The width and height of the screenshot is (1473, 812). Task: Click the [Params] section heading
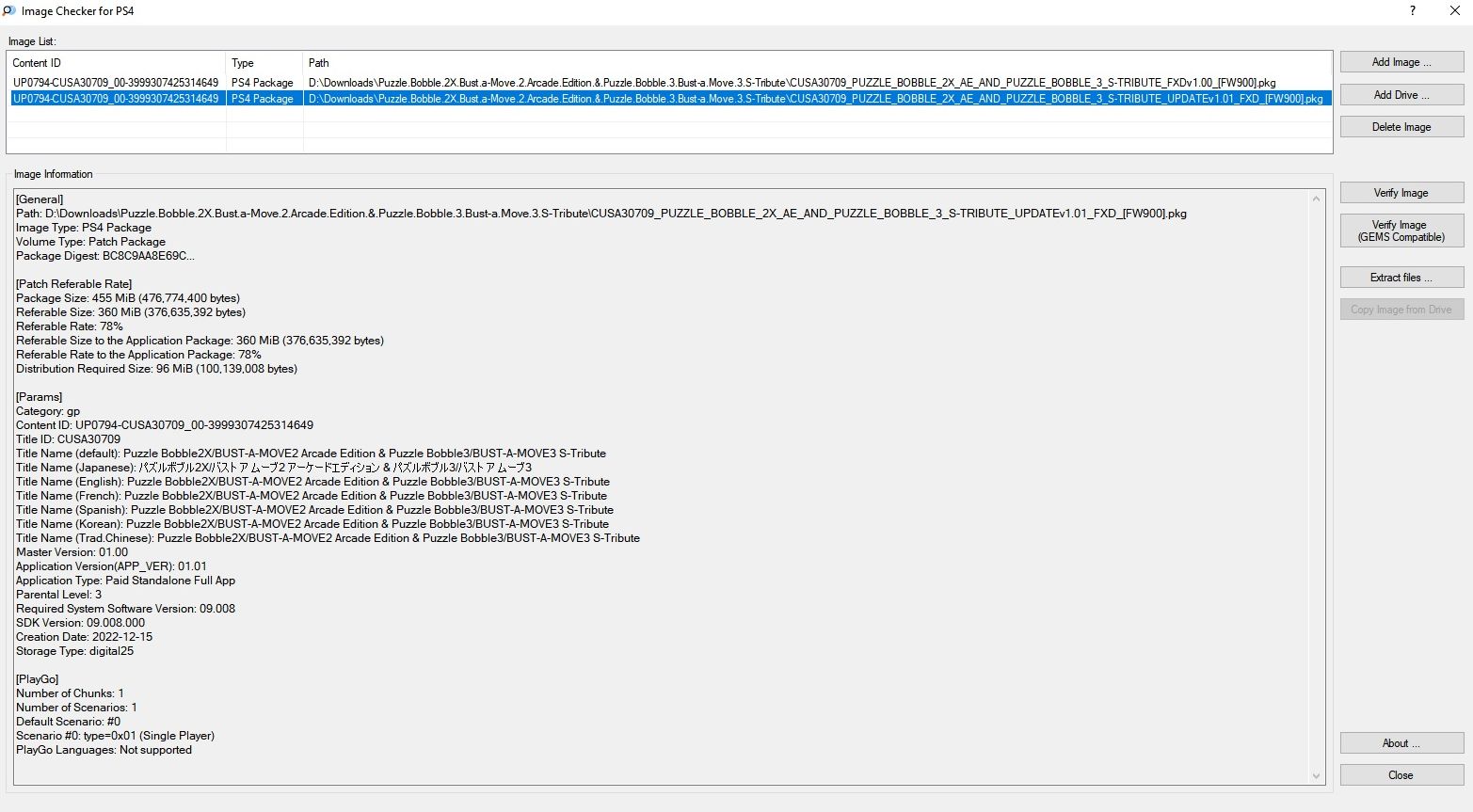click(x=39, y=397)
